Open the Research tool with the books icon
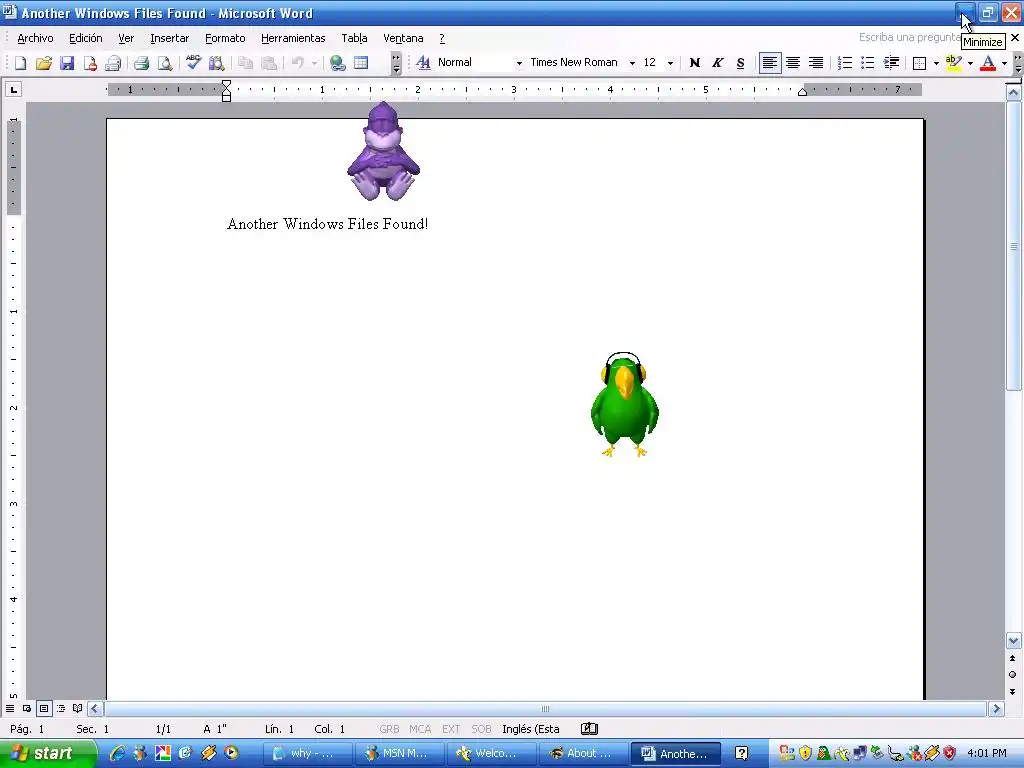The height and width of the screenshot is (768, 1024). click(216, 63)
